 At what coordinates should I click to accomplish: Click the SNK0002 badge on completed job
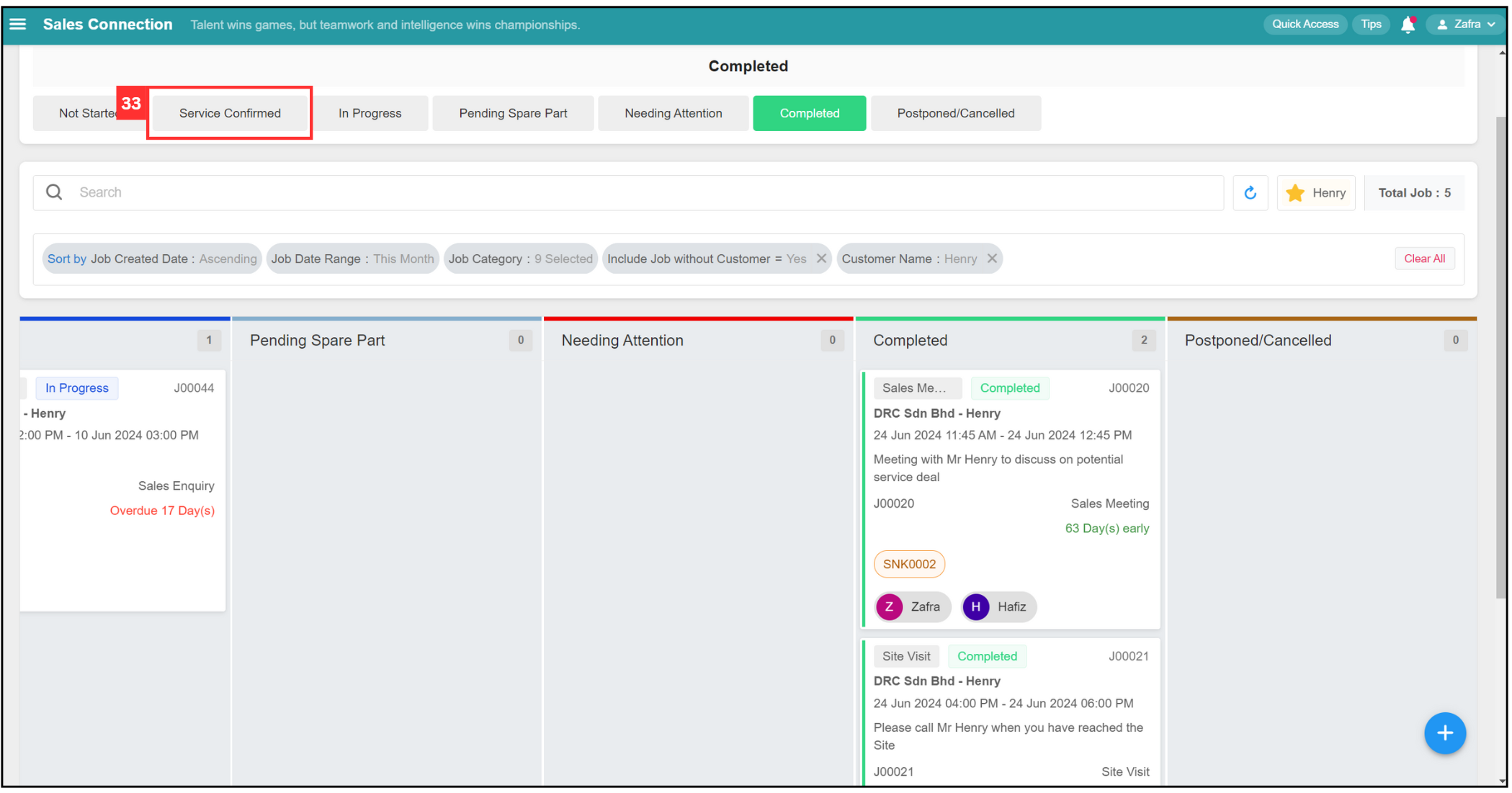pos(908,564)
